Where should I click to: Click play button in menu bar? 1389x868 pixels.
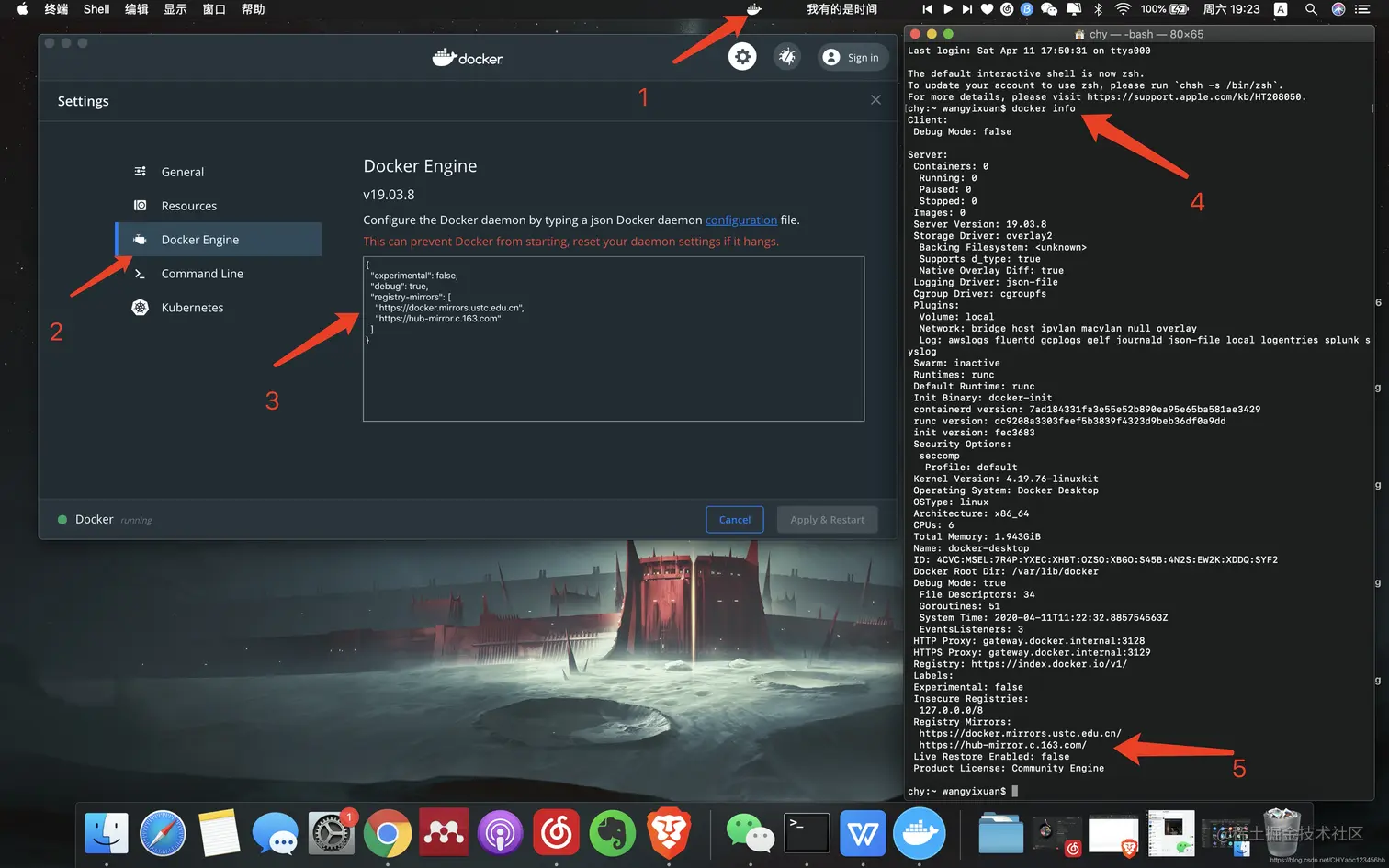(x=948, y=9)
